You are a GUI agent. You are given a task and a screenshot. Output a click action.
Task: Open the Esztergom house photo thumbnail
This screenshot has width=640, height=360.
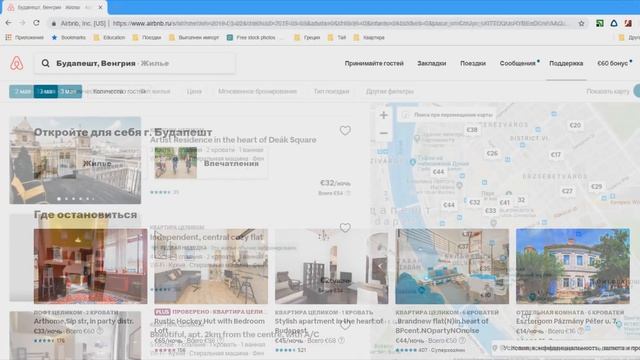click(573, 266)
